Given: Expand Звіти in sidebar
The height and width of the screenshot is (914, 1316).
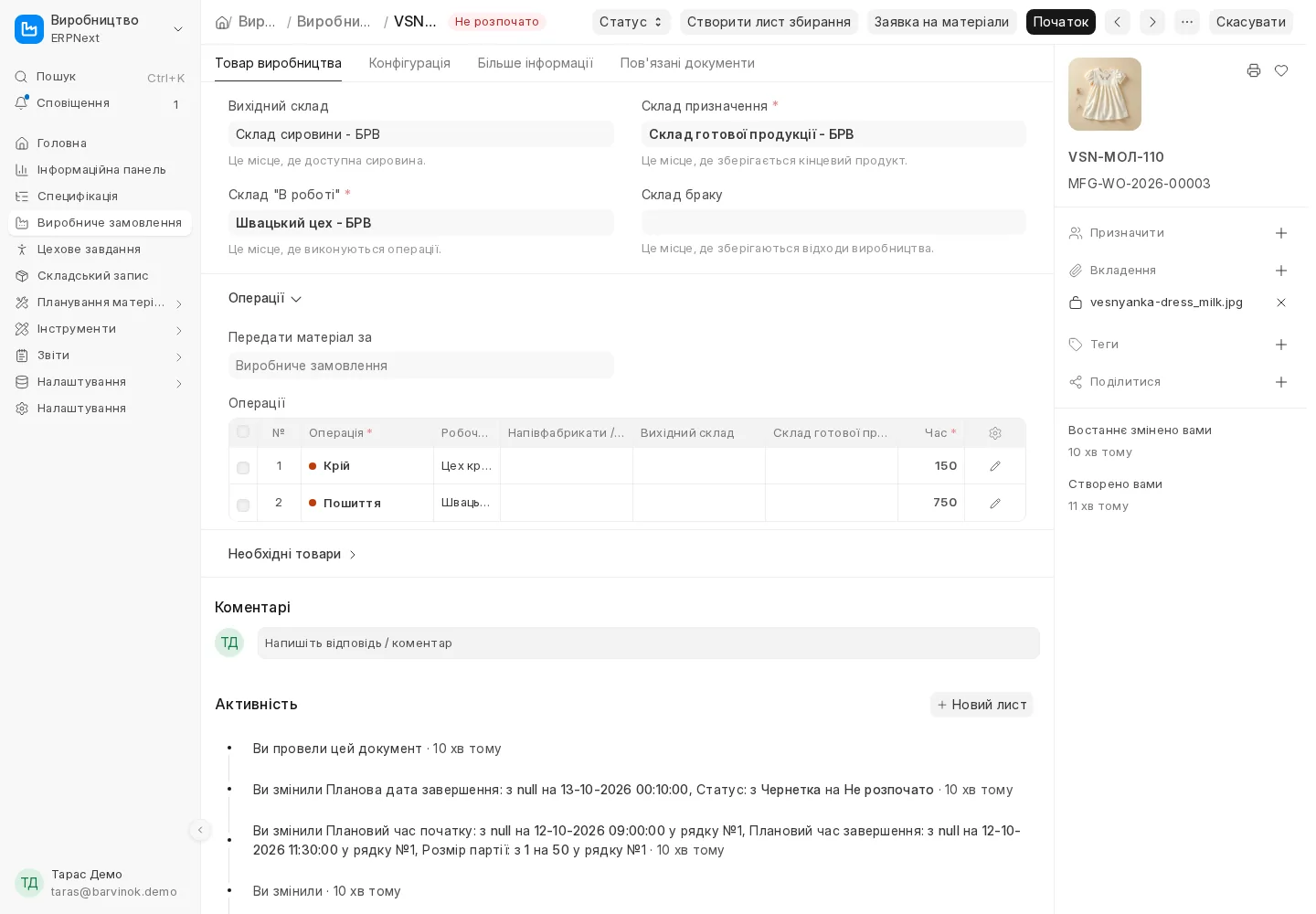Looking at the screenshot, I should tap(179, 356).
